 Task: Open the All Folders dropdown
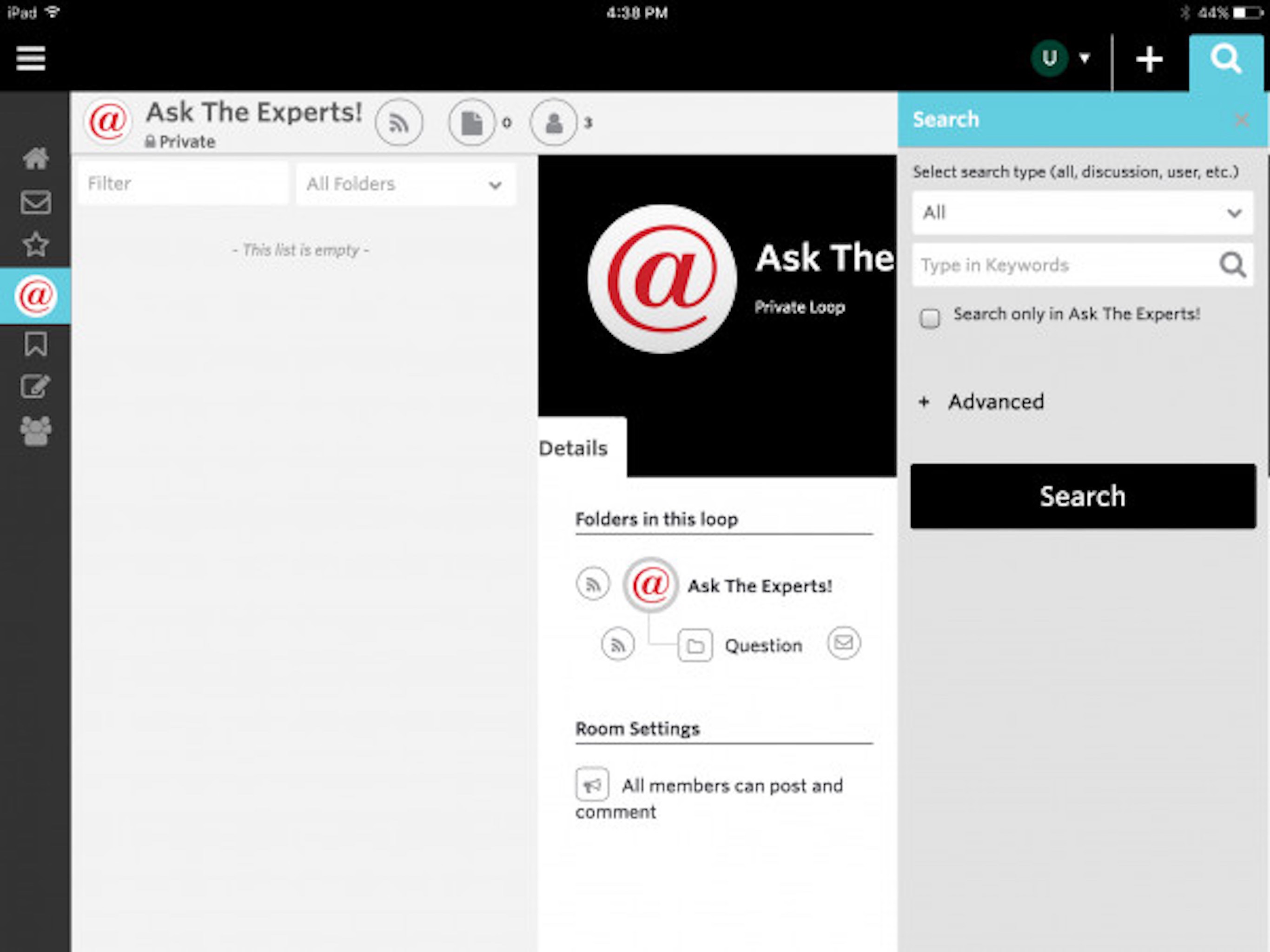point(405,185)
